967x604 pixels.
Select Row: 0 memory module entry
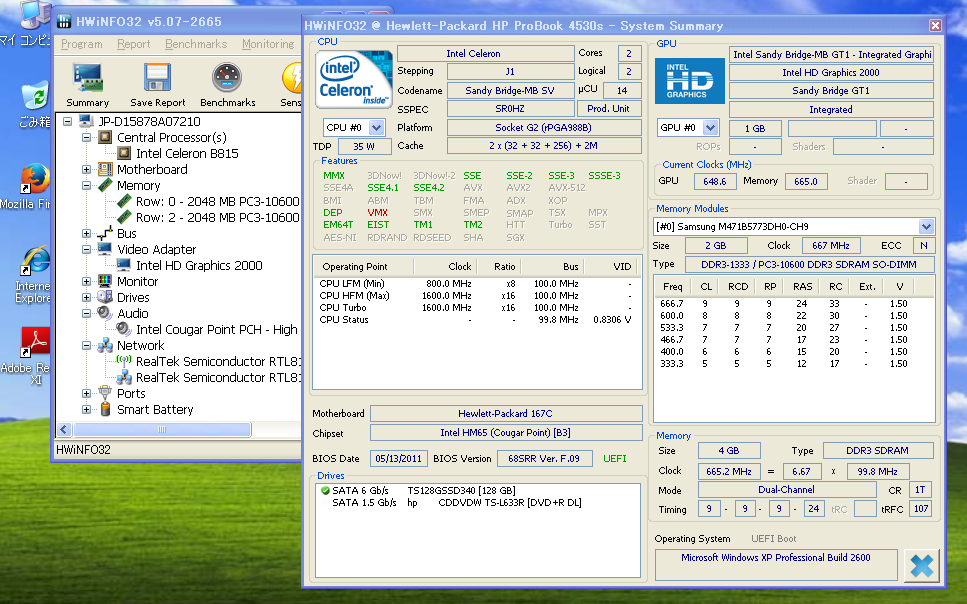217,201
